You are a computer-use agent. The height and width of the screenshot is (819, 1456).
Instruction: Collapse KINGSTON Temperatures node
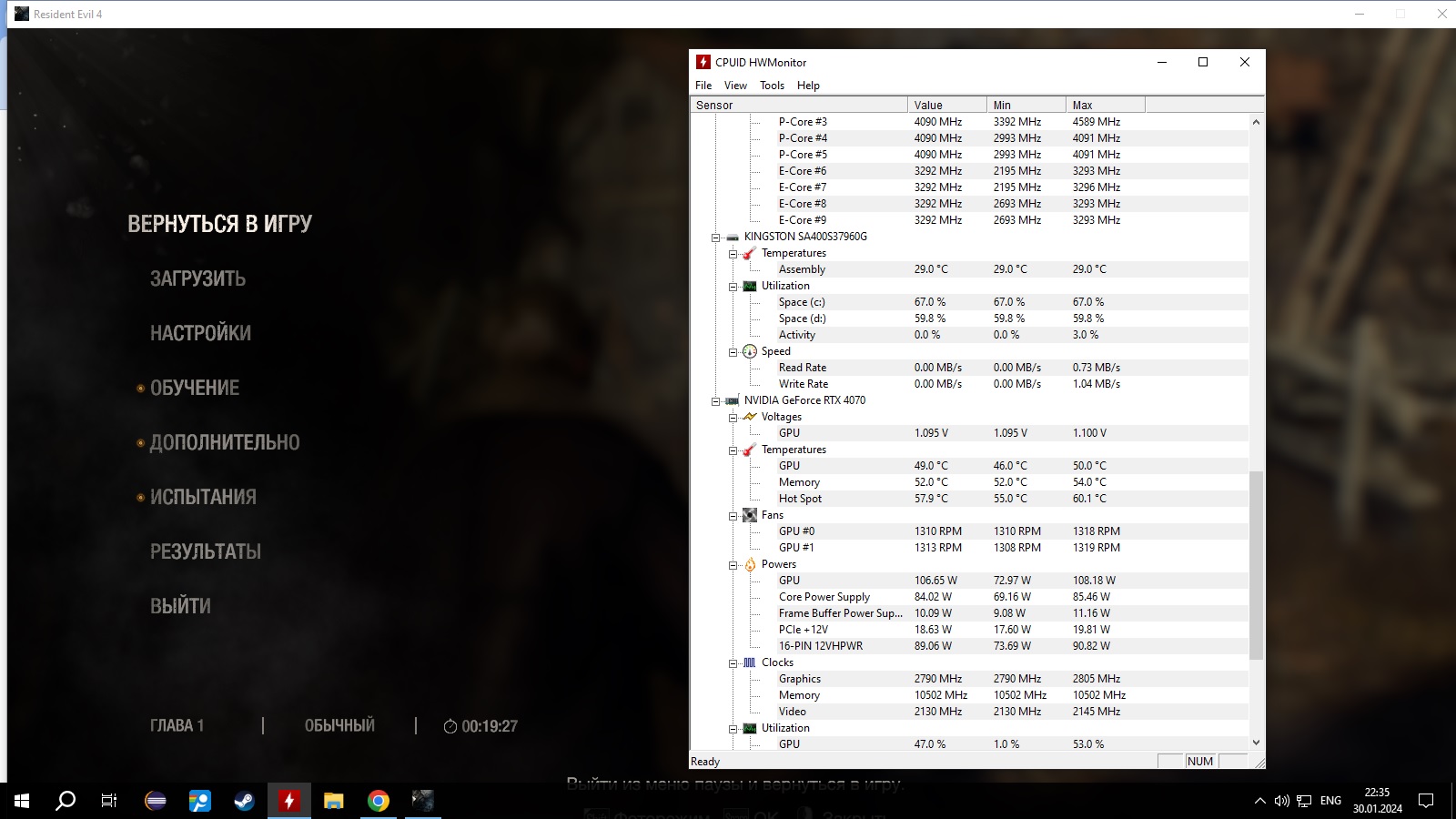tap(733, 254)
